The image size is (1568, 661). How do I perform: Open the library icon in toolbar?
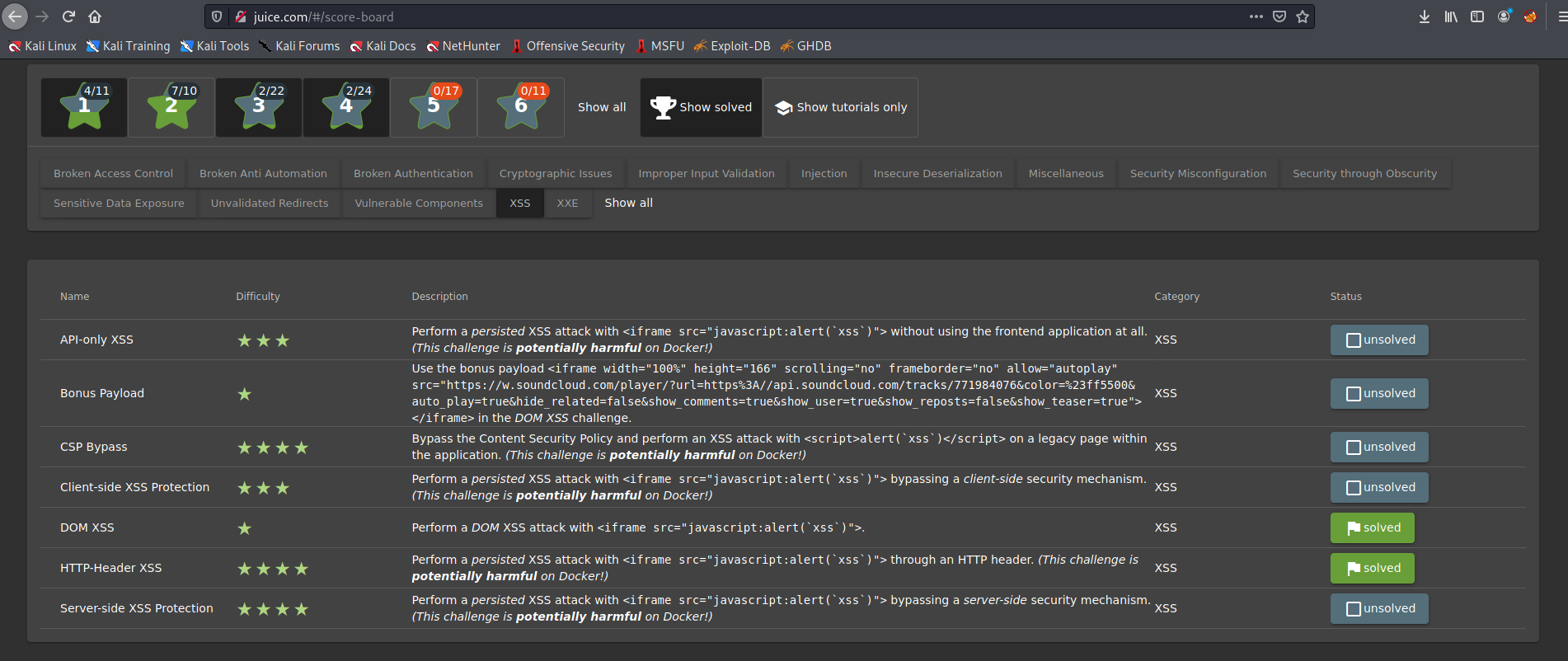tap(1451, 16)
